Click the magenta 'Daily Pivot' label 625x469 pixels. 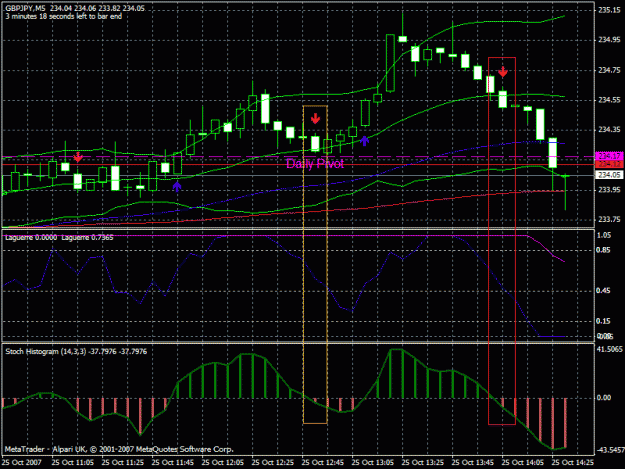(315, 163)
